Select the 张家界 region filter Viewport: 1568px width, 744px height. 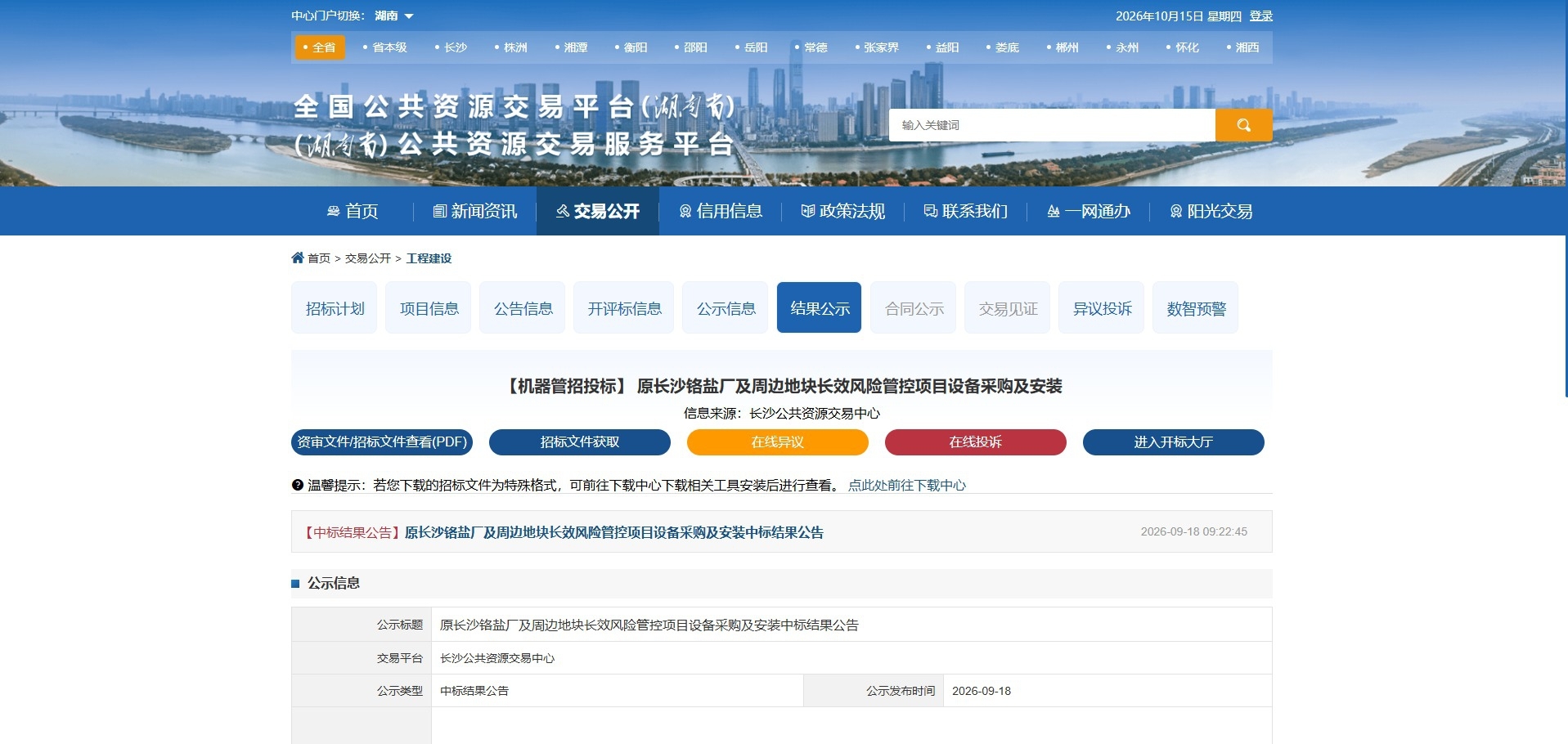pos(877,47)
